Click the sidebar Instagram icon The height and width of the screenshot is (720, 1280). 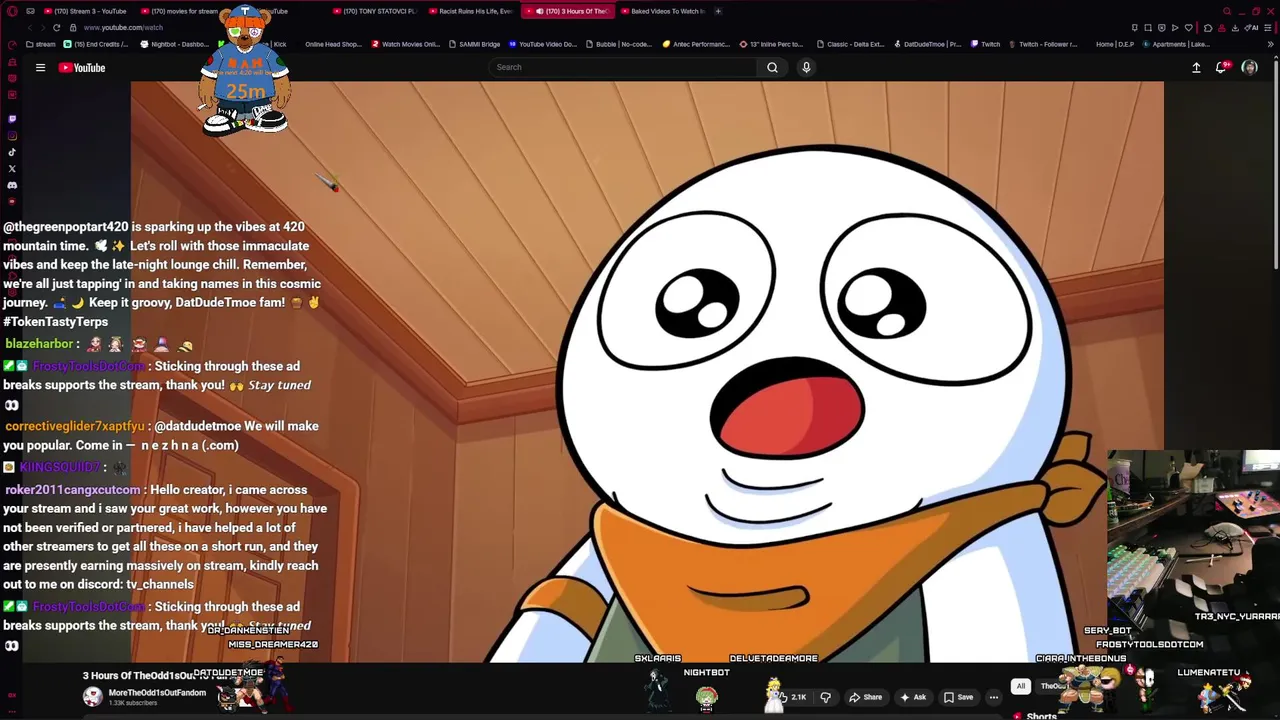(12, 135)
